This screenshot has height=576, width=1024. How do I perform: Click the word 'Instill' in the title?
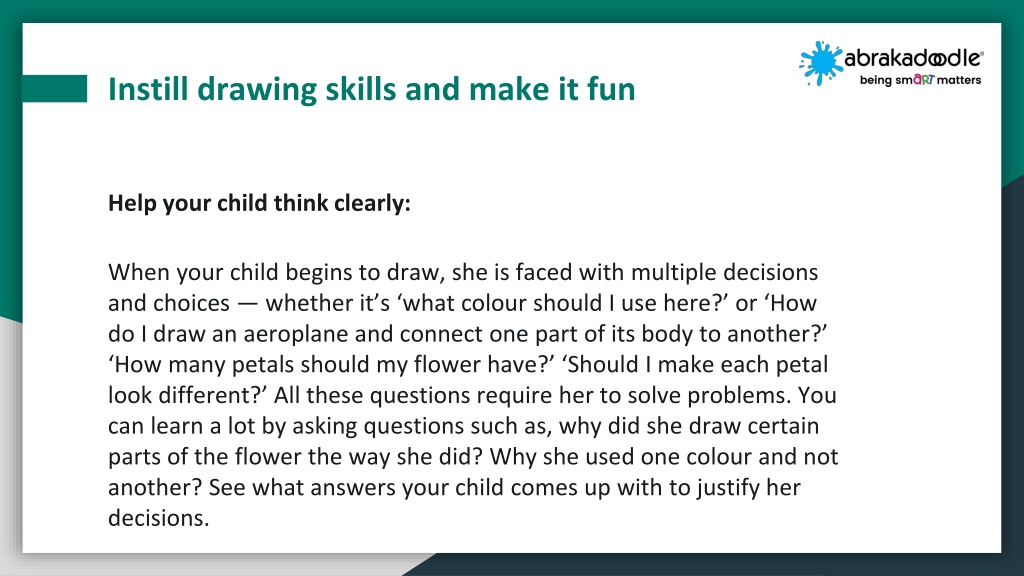coord(148,89)
